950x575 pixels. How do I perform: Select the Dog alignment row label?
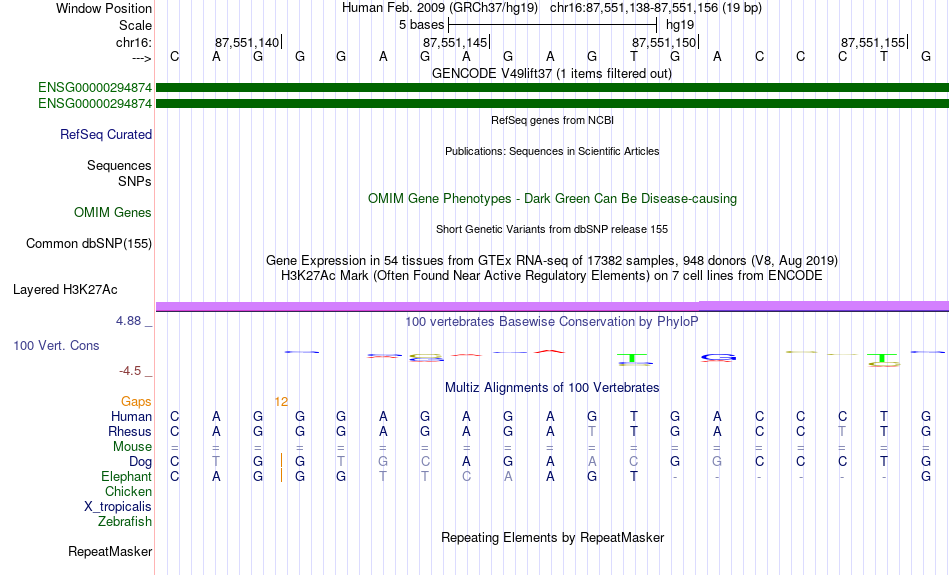(140, 462)
